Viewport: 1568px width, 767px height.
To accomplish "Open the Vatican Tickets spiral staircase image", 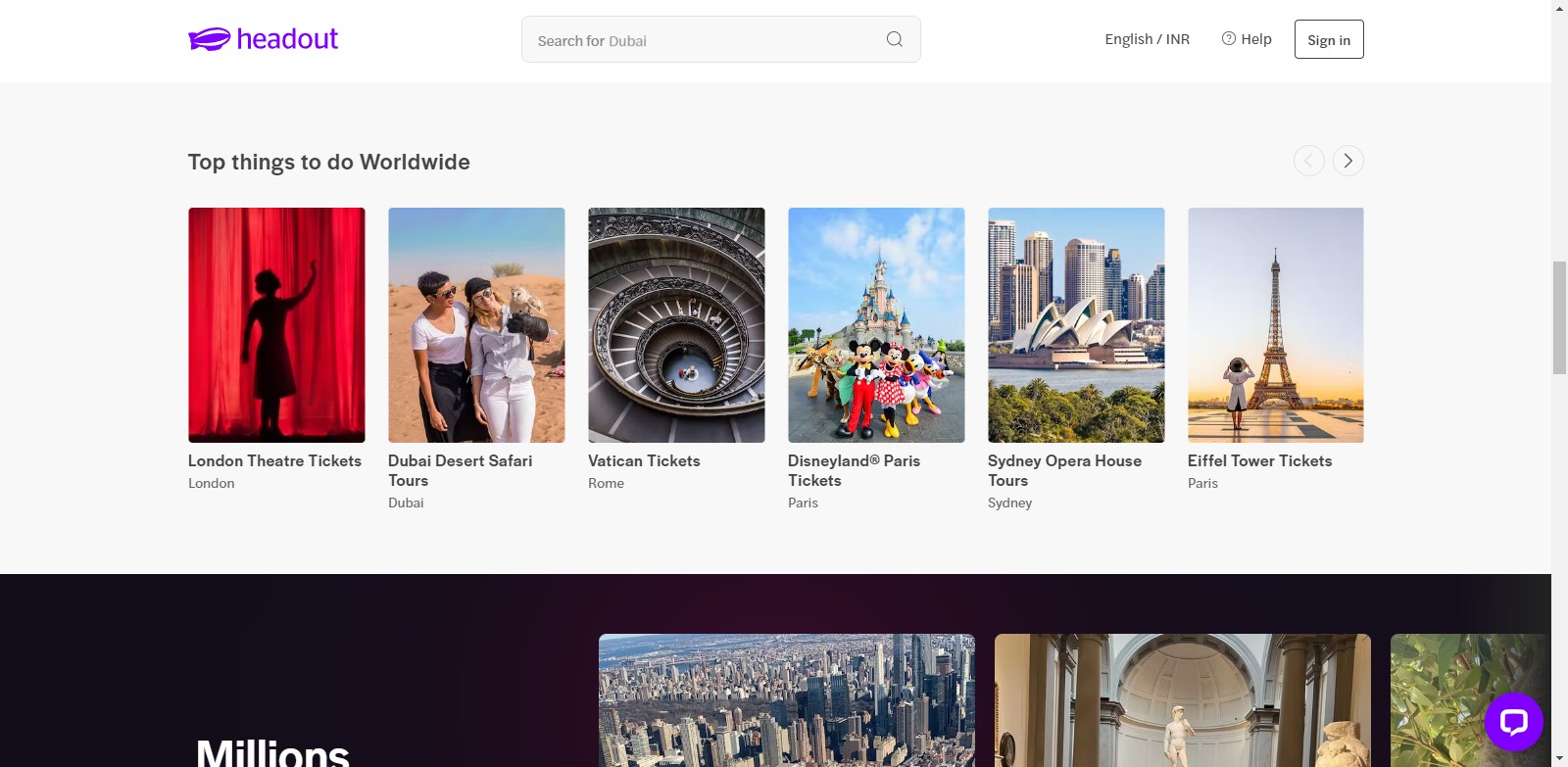I will 676,324.
